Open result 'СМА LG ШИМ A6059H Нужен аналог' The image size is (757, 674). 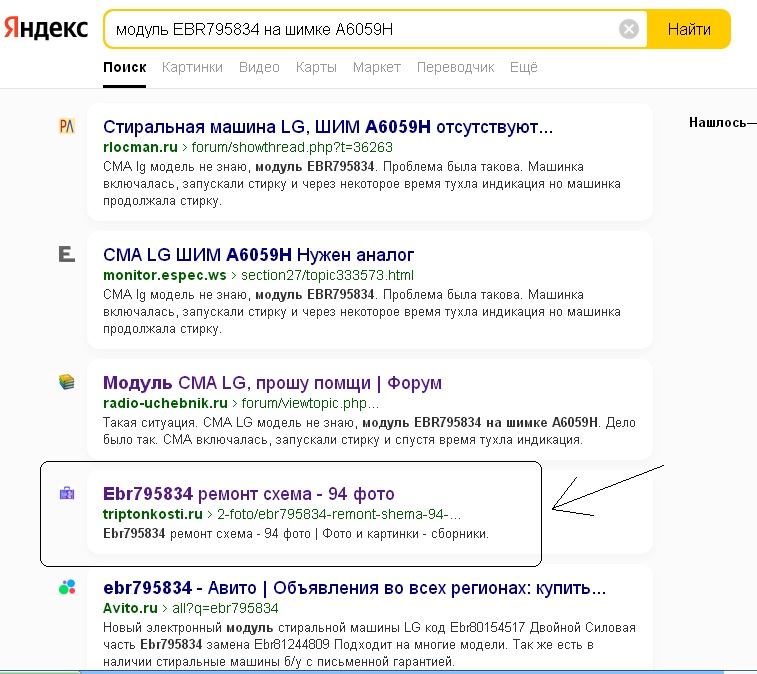click(x=258, y=255)
